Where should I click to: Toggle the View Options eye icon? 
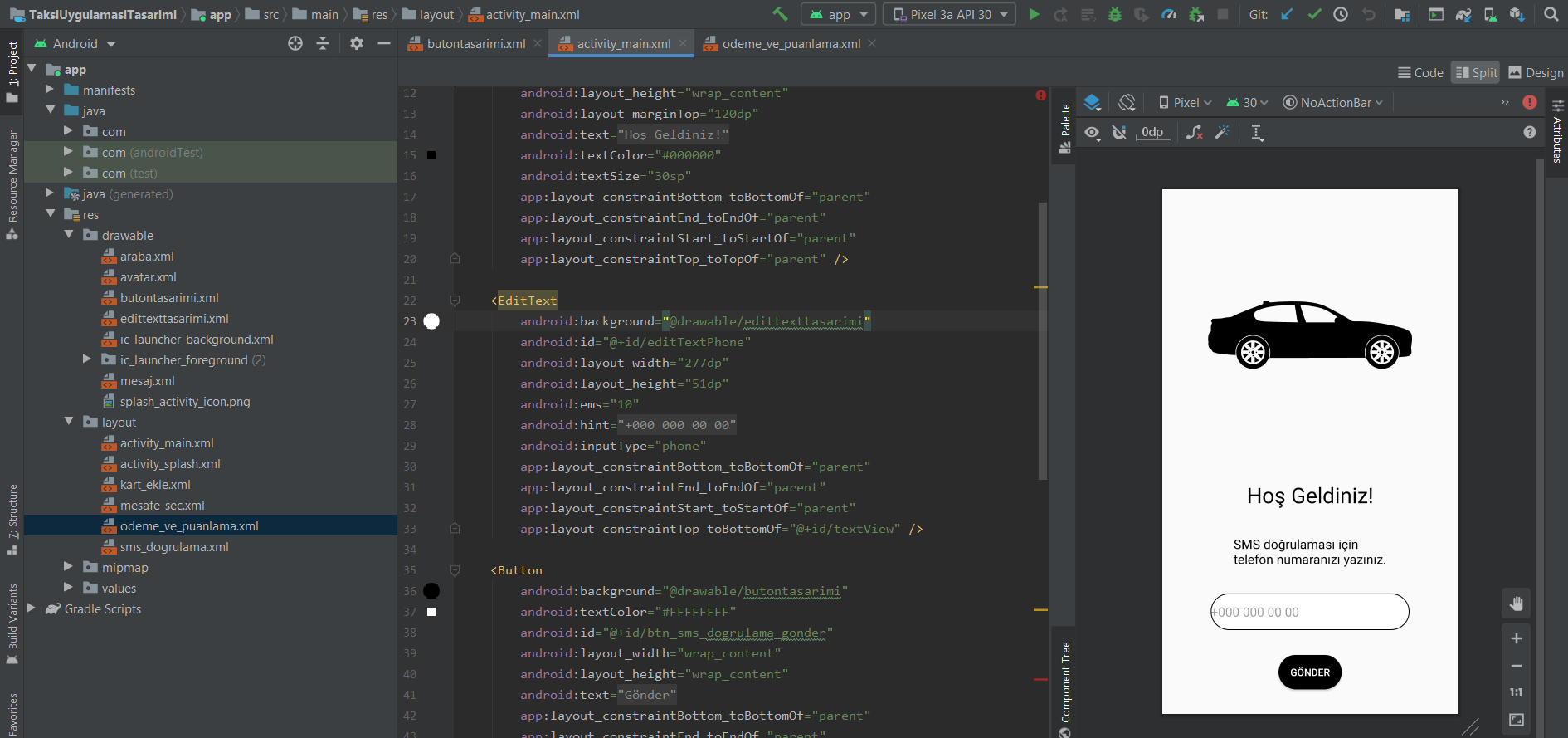(x=1093, y=133)
